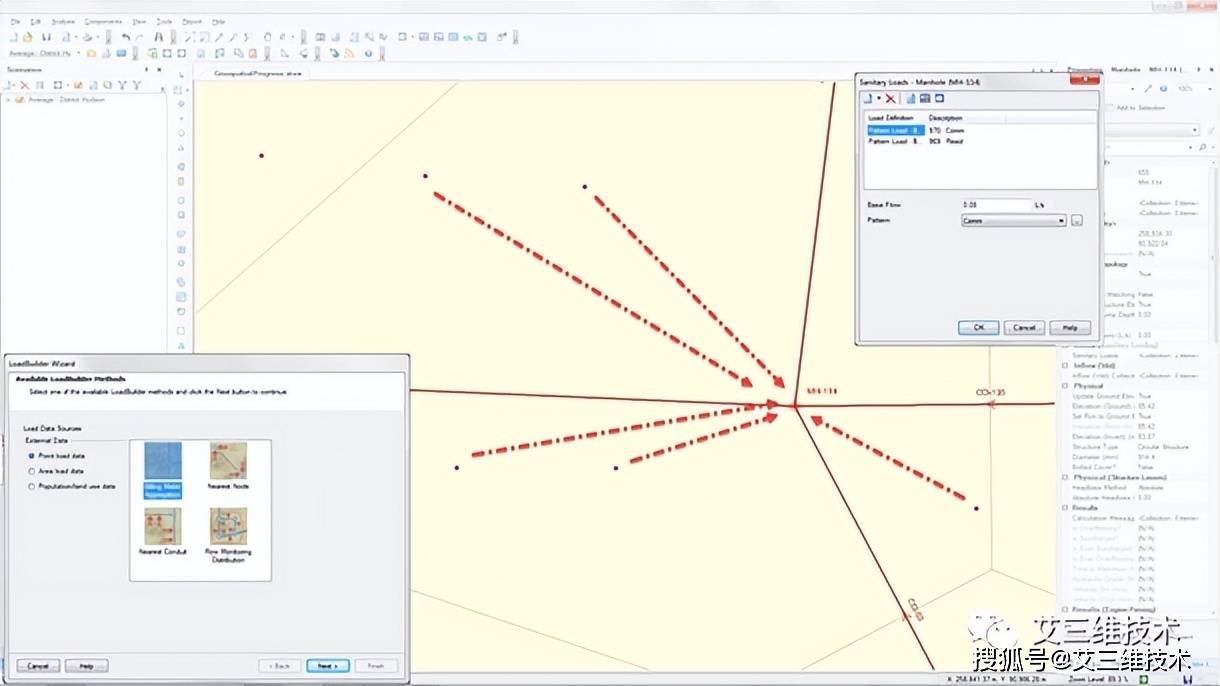Image resolution: width=1220 pixels, height=686 pixels.
Task: Open the dropdown arrow beside New load icon
Action: tap(878, 98)
